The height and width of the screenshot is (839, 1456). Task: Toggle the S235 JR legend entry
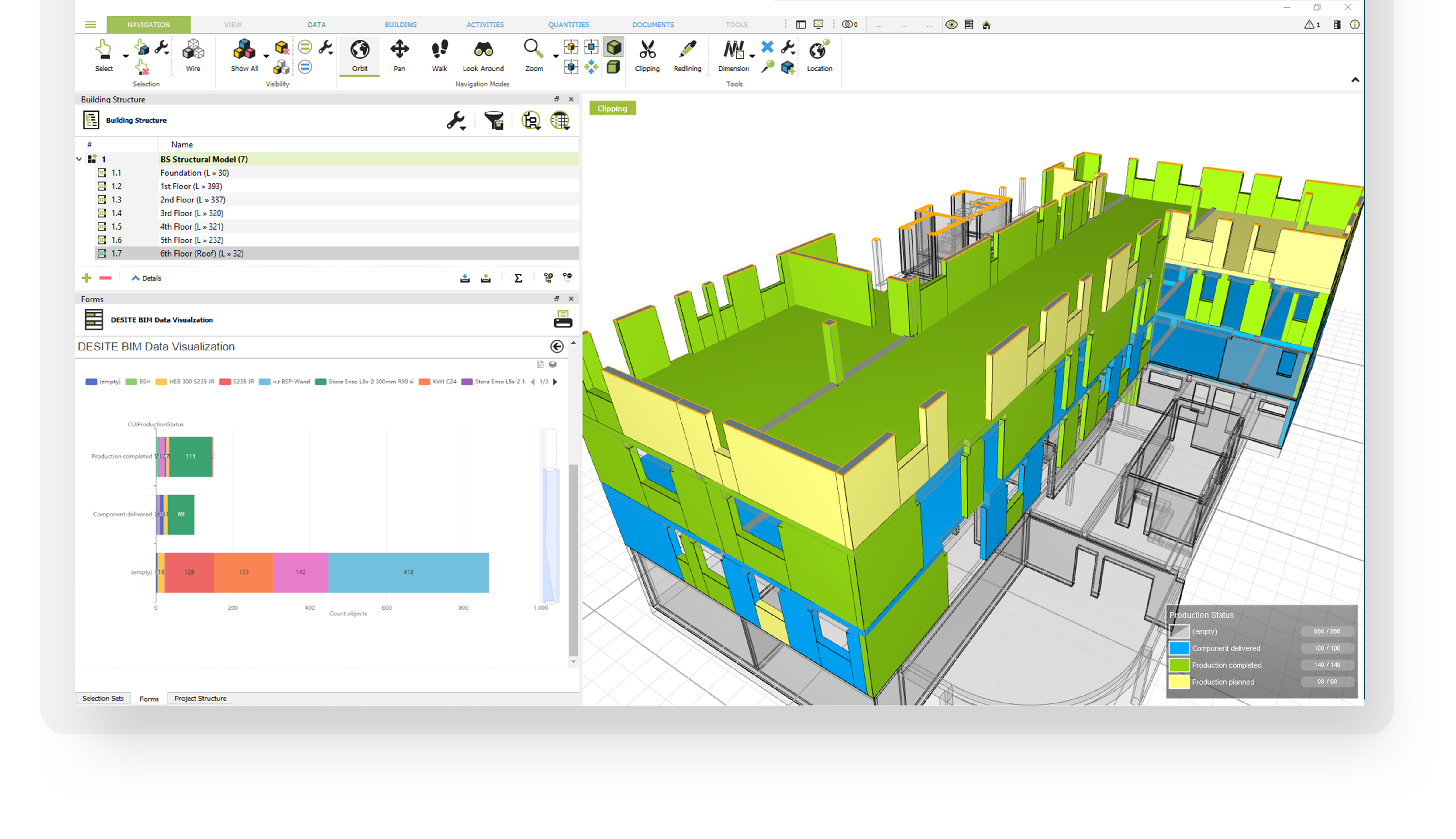point(237,382)
